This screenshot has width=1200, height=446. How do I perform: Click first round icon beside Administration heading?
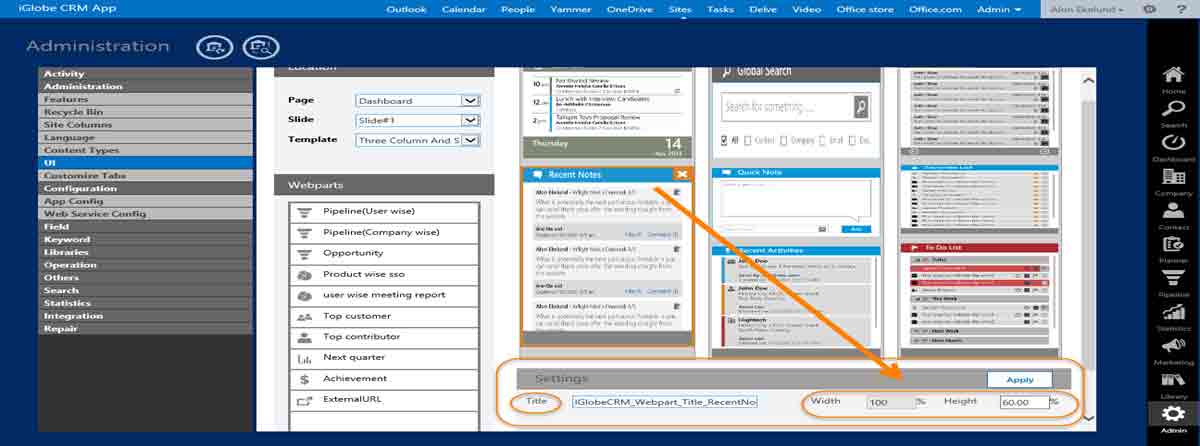[x=215, y=46]
